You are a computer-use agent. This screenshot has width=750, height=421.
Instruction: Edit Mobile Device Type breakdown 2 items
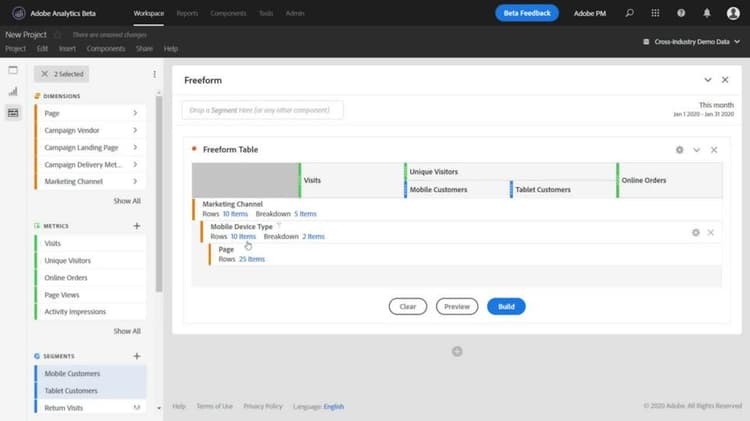tap(313, 236)
